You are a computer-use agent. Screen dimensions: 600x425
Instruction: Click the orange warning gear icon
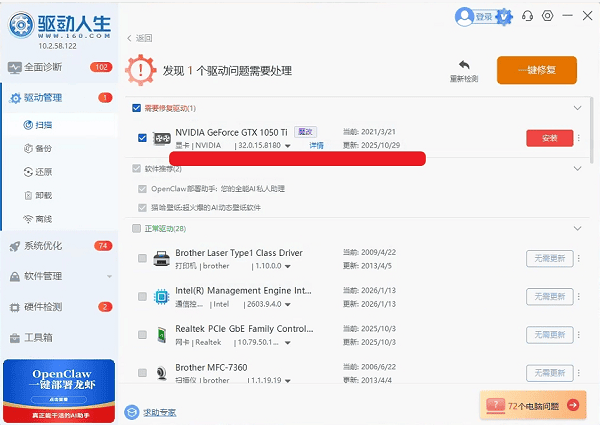[x=141, y=70]
